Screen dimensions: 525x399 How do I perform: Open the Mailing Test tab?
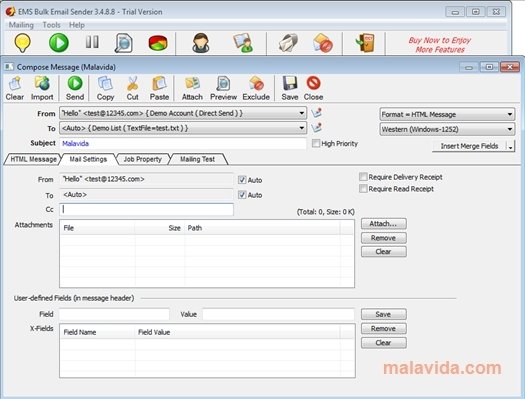[198, 159]
